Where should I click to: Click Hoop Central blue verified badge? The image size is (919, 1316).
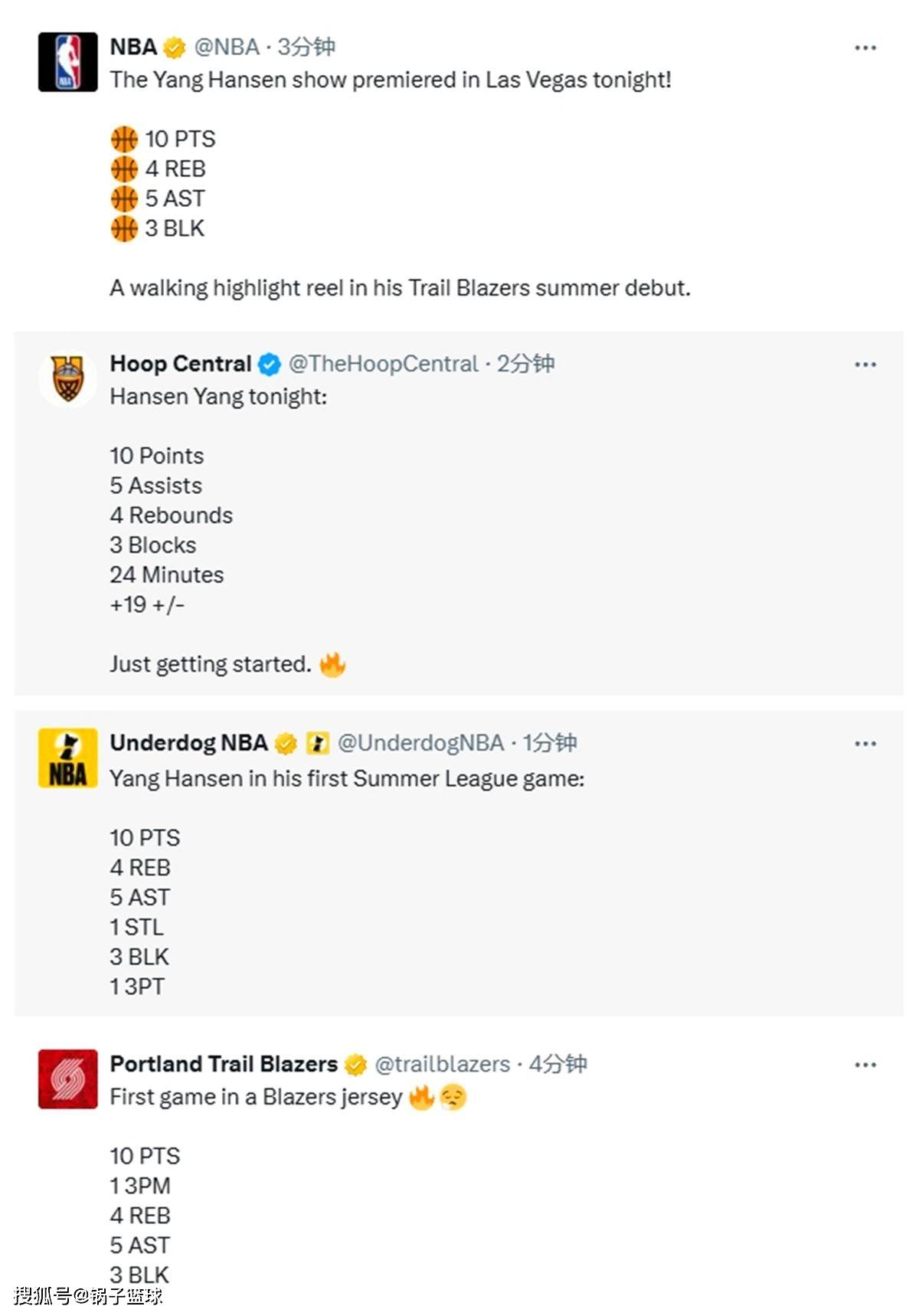coord(270,365)
